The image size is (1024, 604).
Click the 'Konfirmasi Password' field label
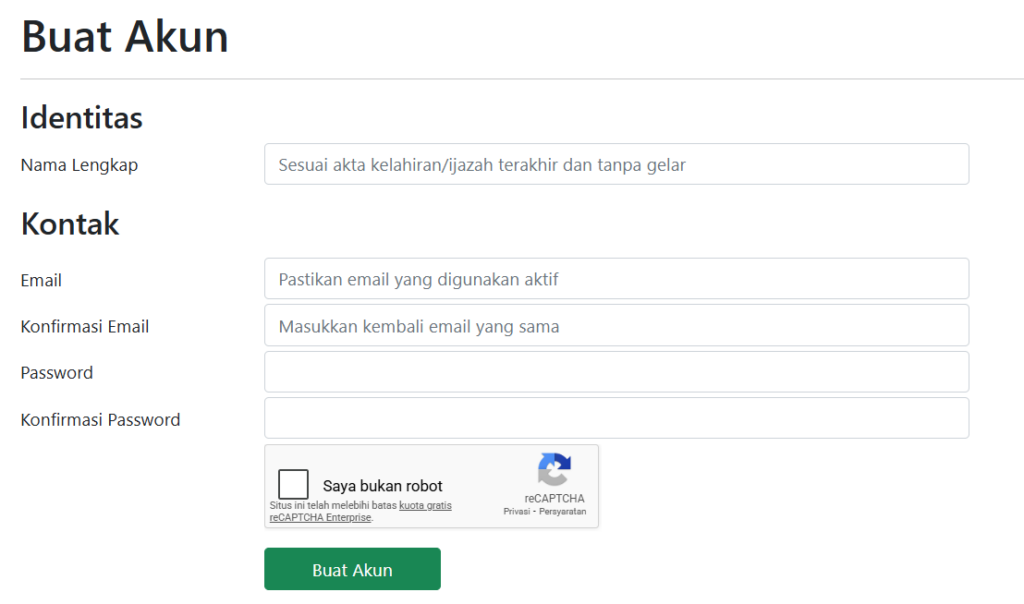coord(100,419)
